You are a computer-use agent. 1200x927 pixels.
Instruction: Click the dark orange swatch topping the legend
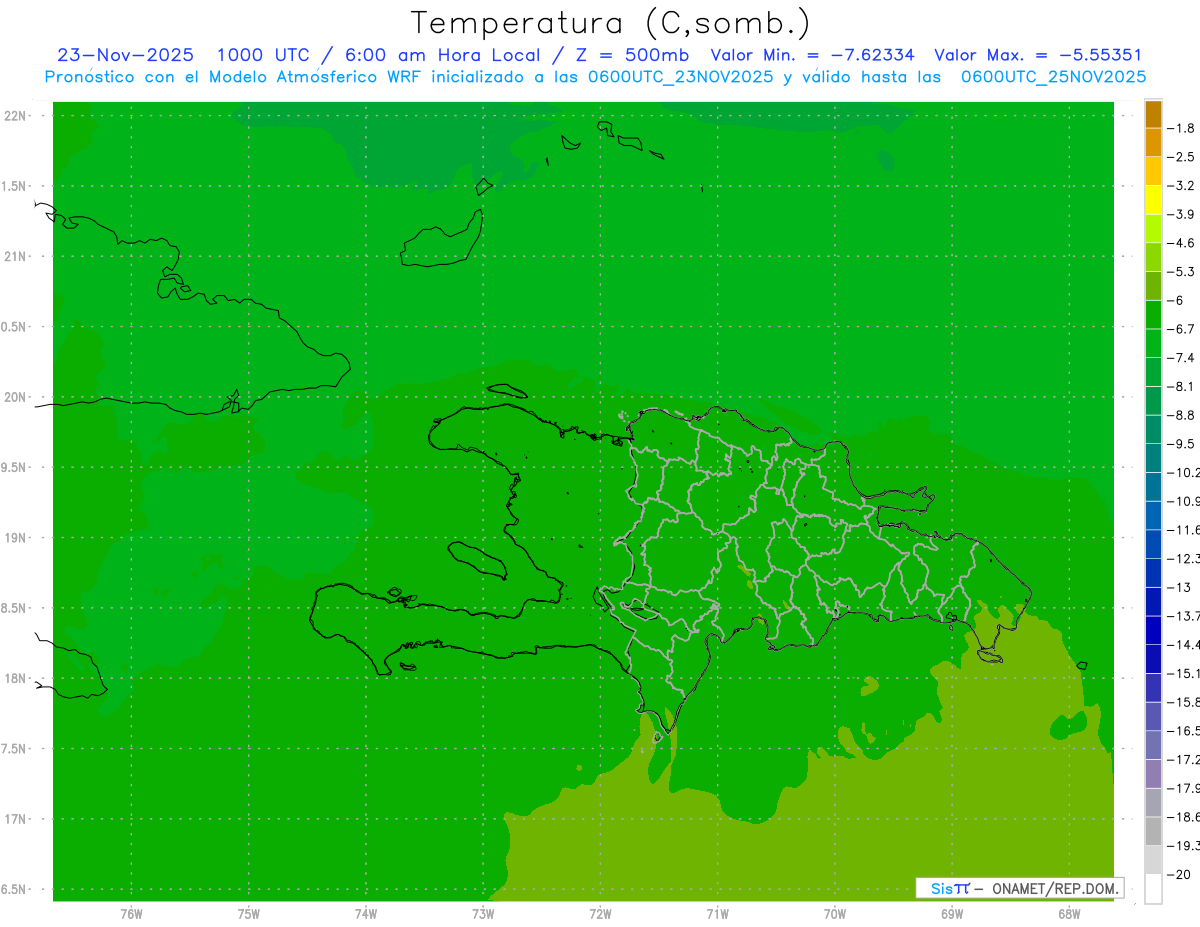(1153, 115)
